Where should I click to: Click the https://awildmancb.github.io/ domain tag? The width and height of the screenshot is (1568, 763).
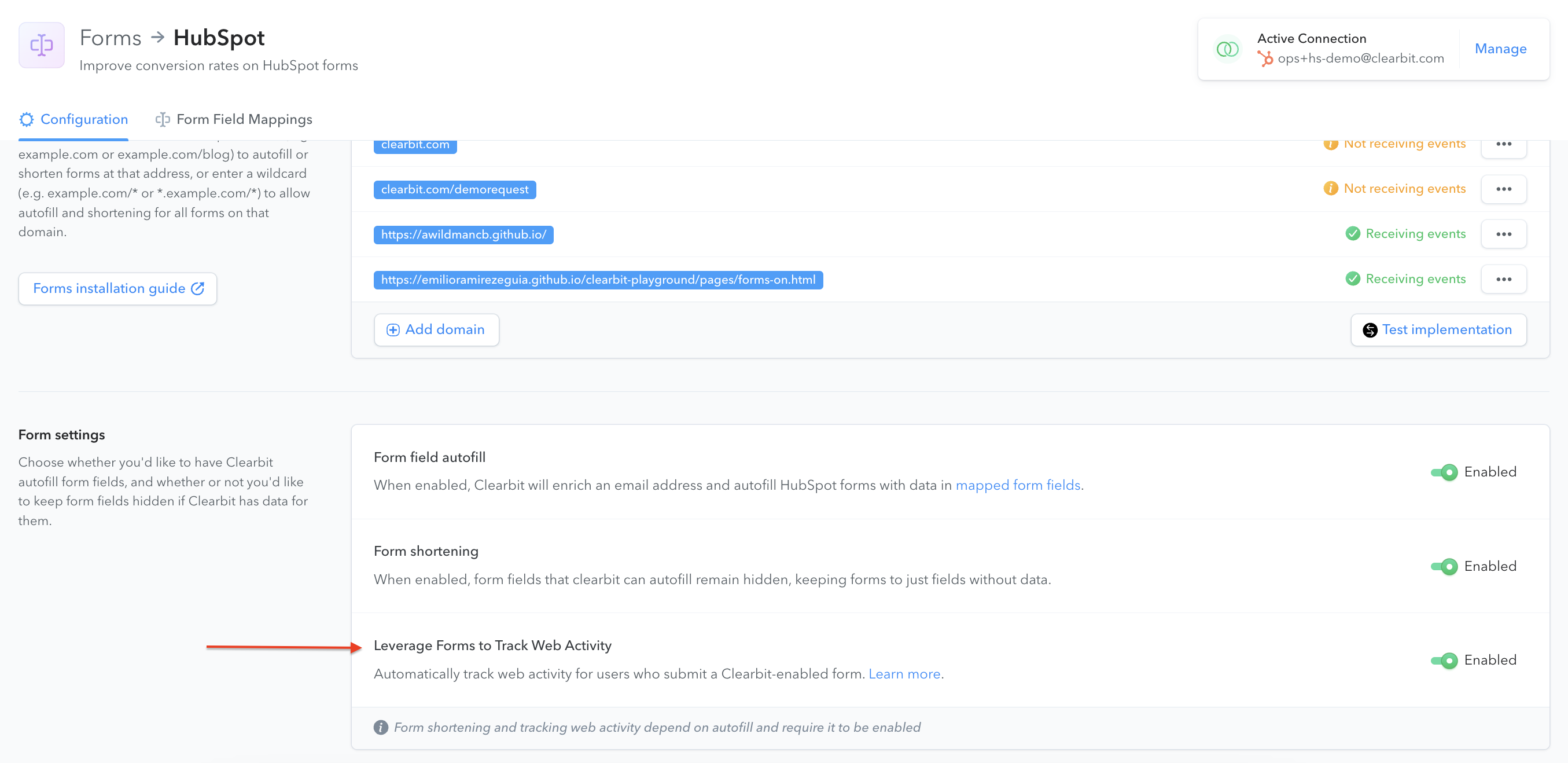[x=463, y=234]
